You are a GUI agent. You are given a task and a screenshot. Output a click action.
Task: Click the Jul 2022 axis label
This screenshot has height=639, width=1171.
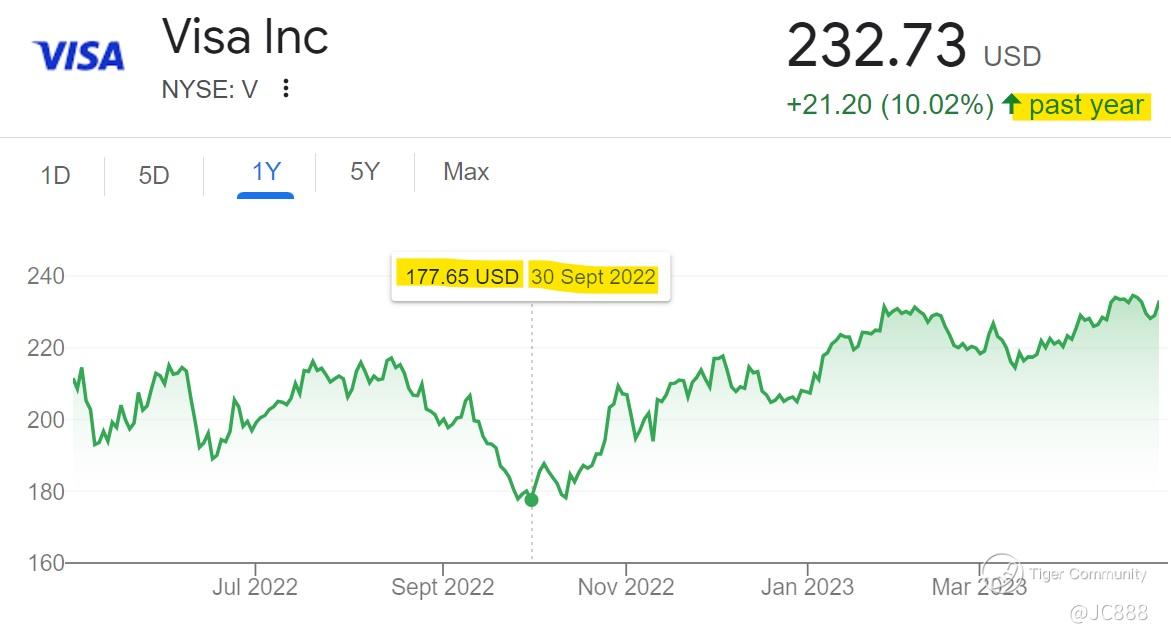click(254, 587)
